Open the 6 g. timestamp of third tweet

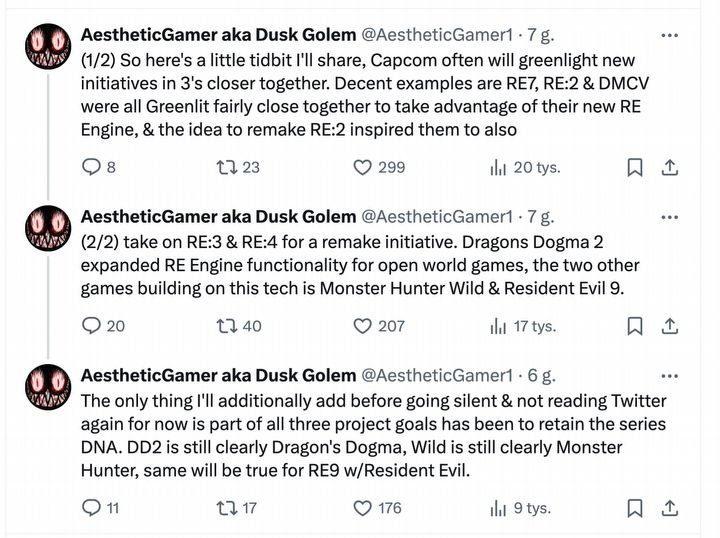click(540, 375)
